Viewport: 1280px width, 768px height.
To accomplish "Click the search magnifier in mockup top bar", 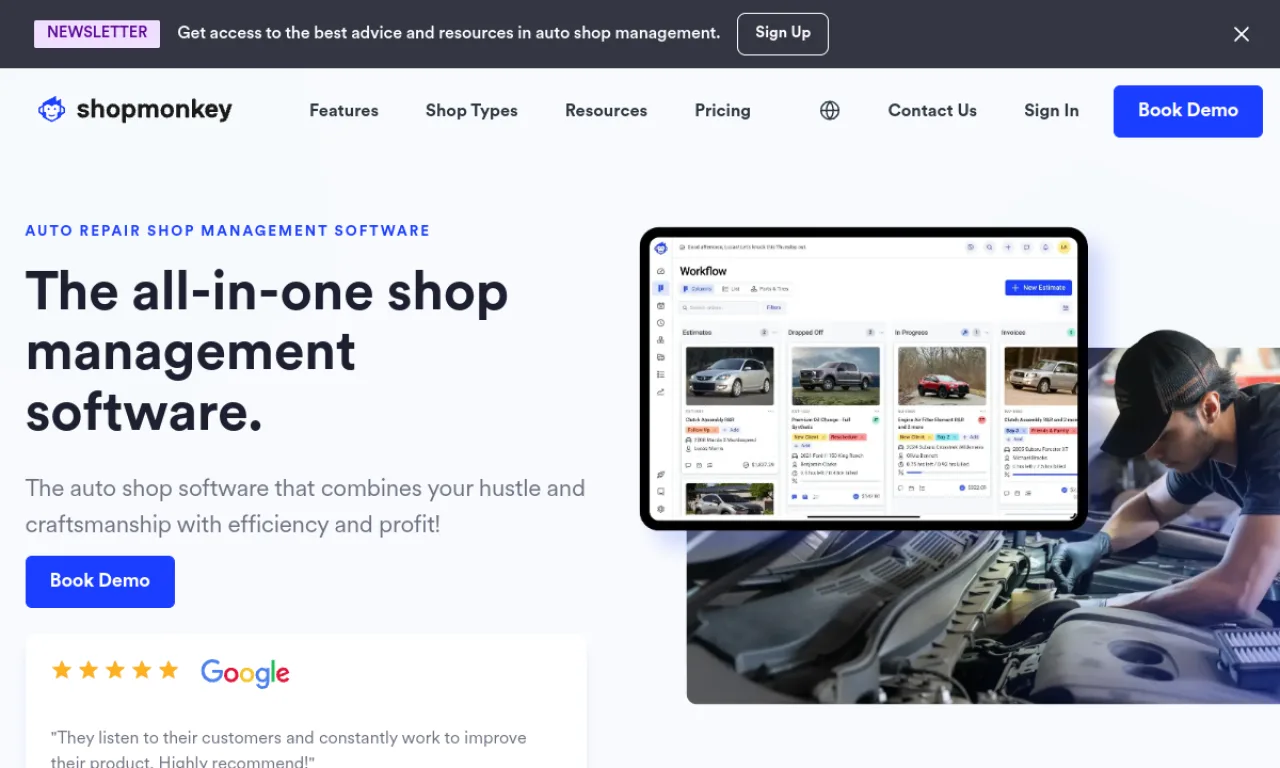I will [990, 247].
